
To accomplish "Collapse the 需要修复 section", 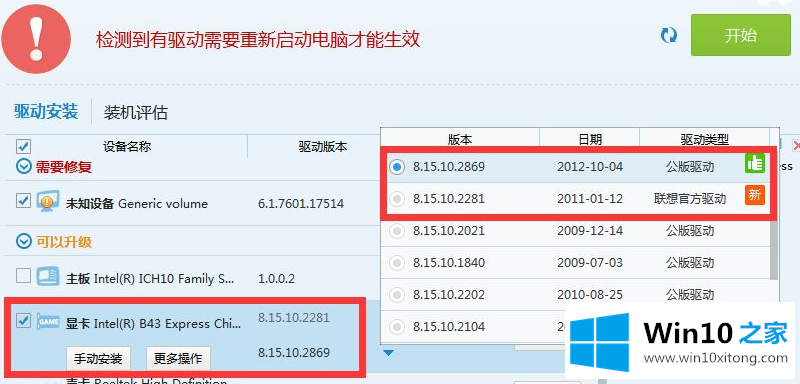I will pos(23,166).
